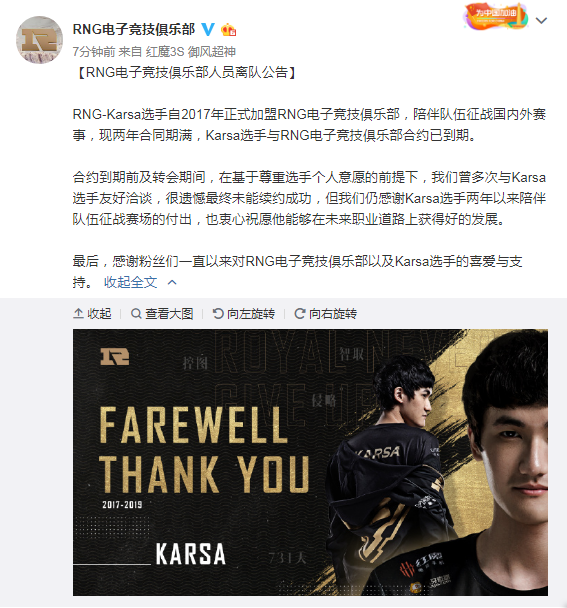Image resolution: width=567 pixels, height=608 pixels.
Task: Open the 7分钟前 timestamp link
Action: pos(93,52)
